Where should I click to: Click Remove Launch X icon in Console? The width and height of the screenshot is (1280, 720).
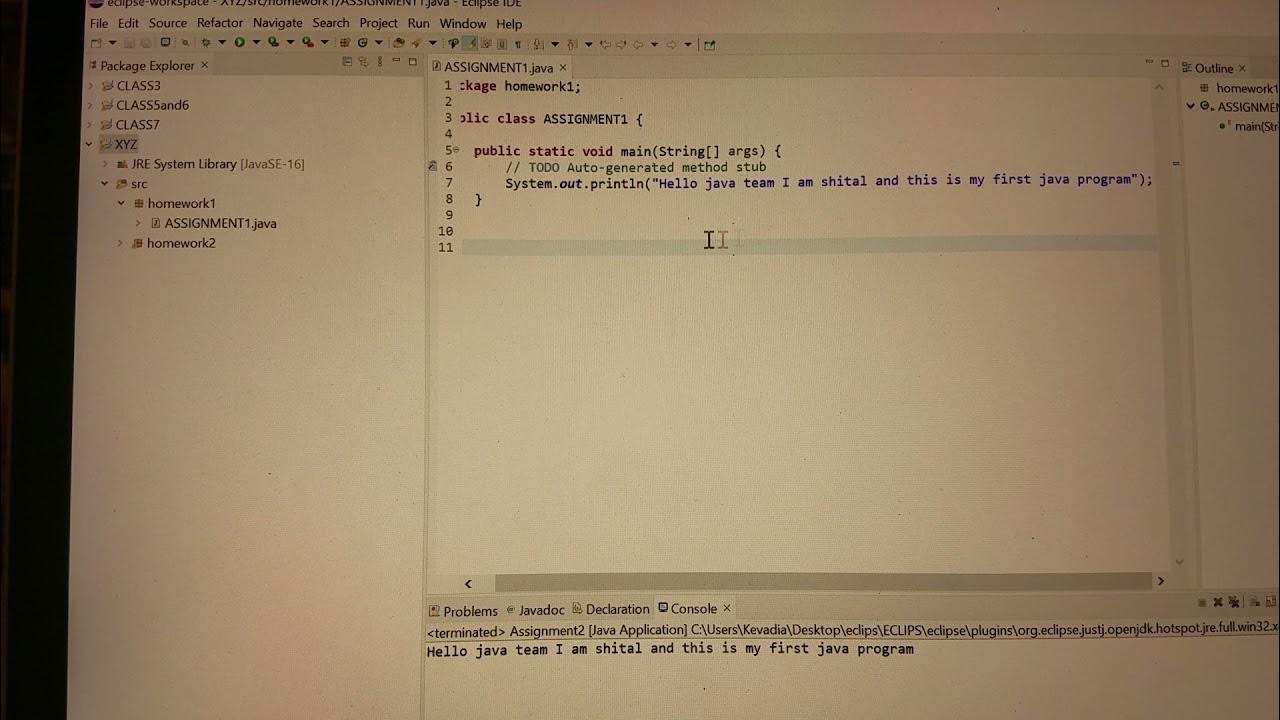point(1218,602)
